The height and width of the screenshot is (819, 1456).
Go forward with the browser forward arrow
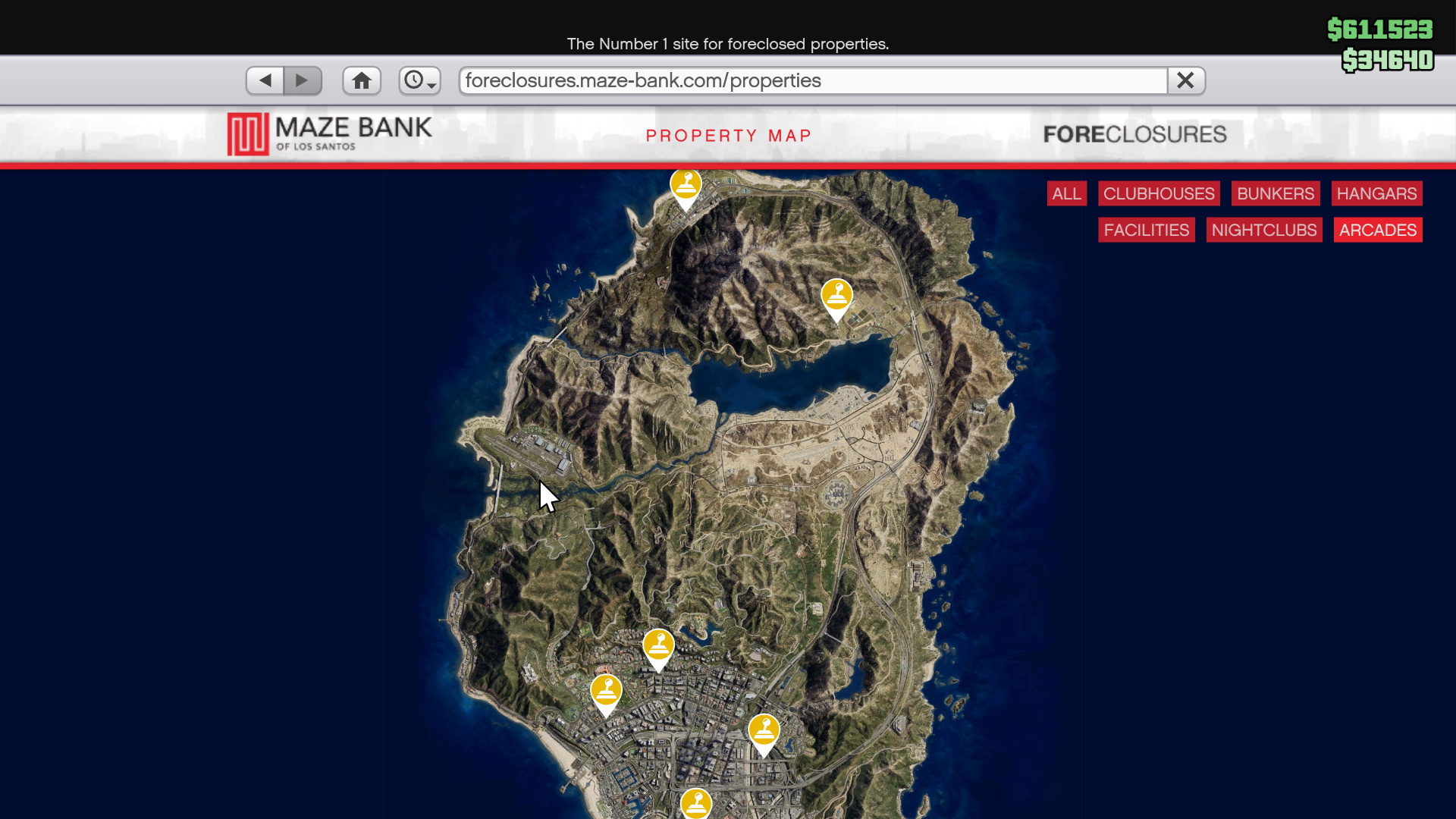coord(303,80)
